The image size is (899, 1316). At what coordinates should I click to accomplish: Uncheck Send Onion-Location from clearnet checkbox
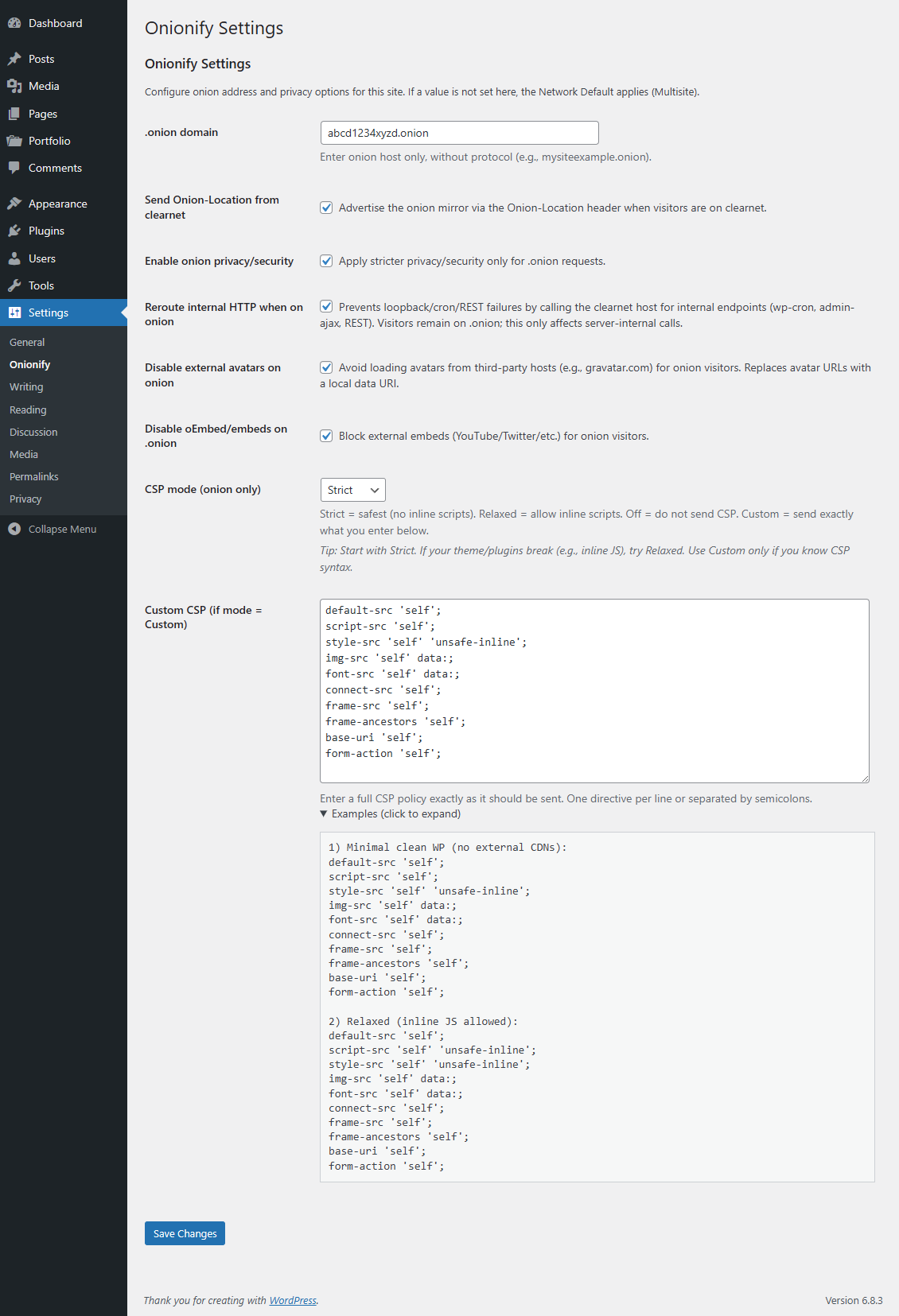point(326,208)
